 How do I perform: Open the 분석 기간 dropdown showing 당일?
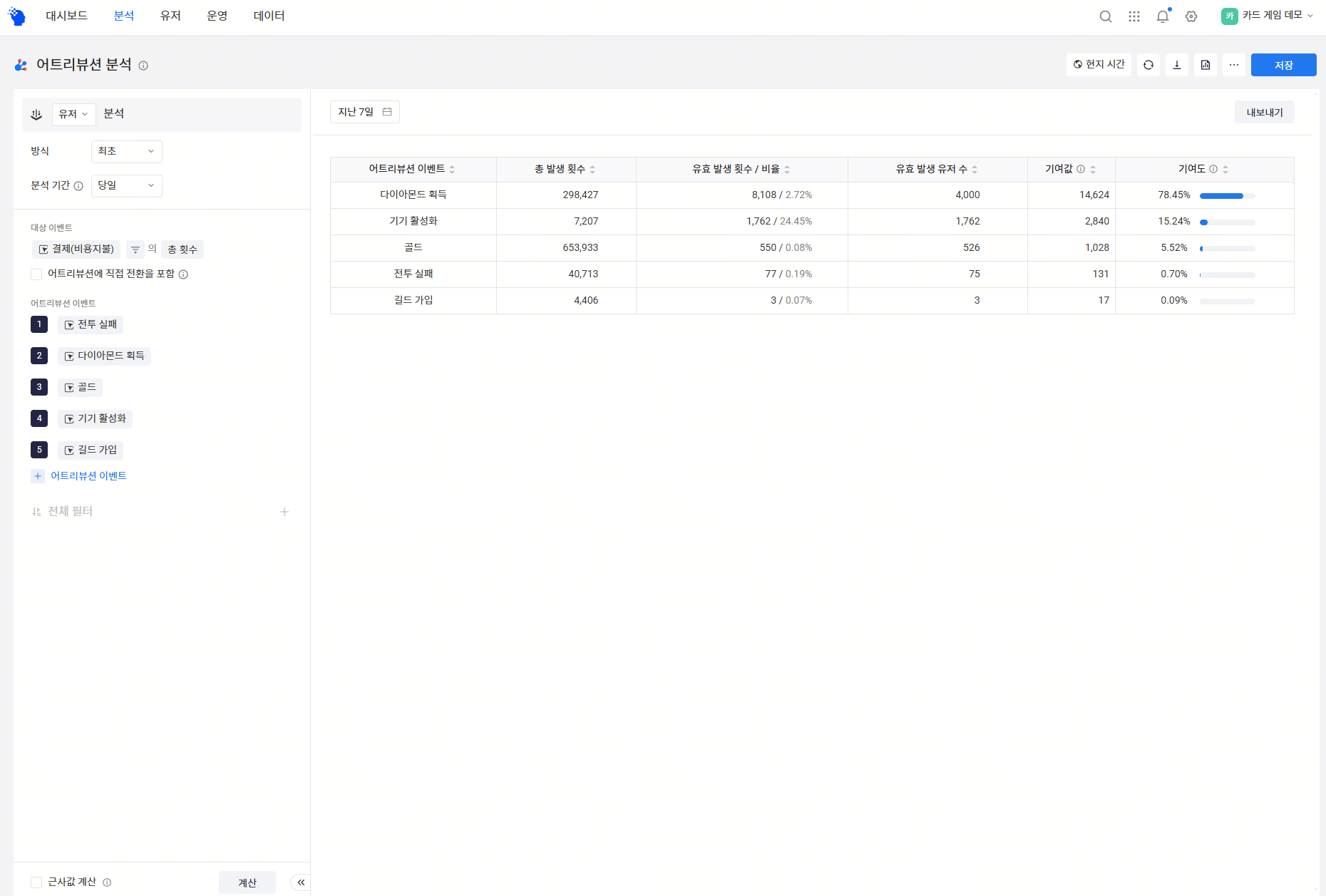(127, 185)
